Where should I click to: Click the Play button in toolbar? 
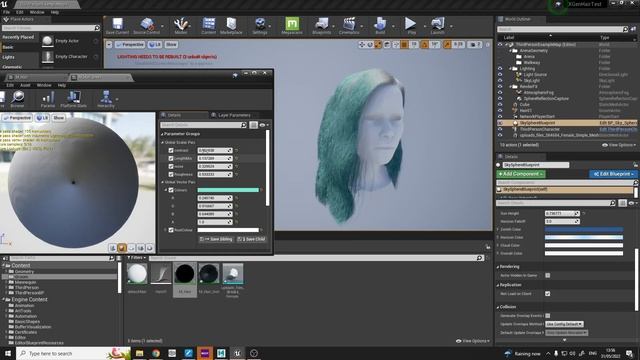click(x=411, y=26)
